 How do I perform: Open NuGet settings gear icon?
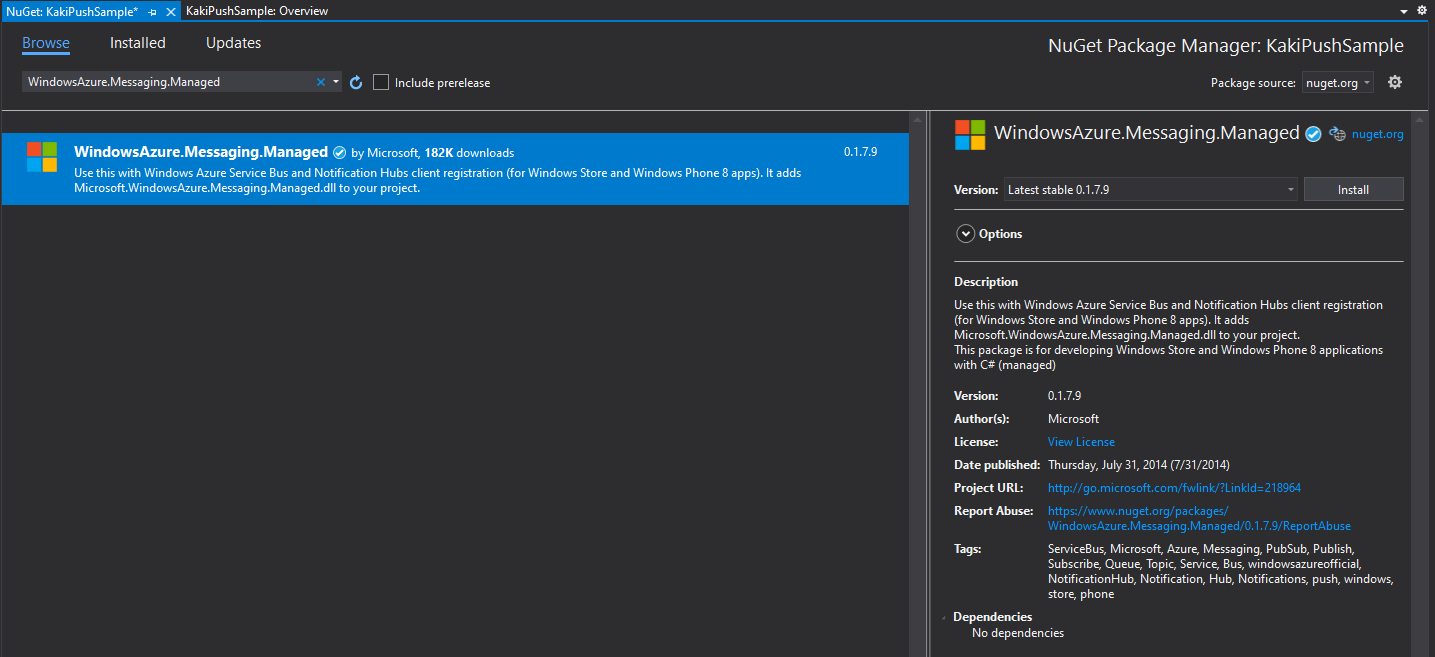tap(1395, 82)
